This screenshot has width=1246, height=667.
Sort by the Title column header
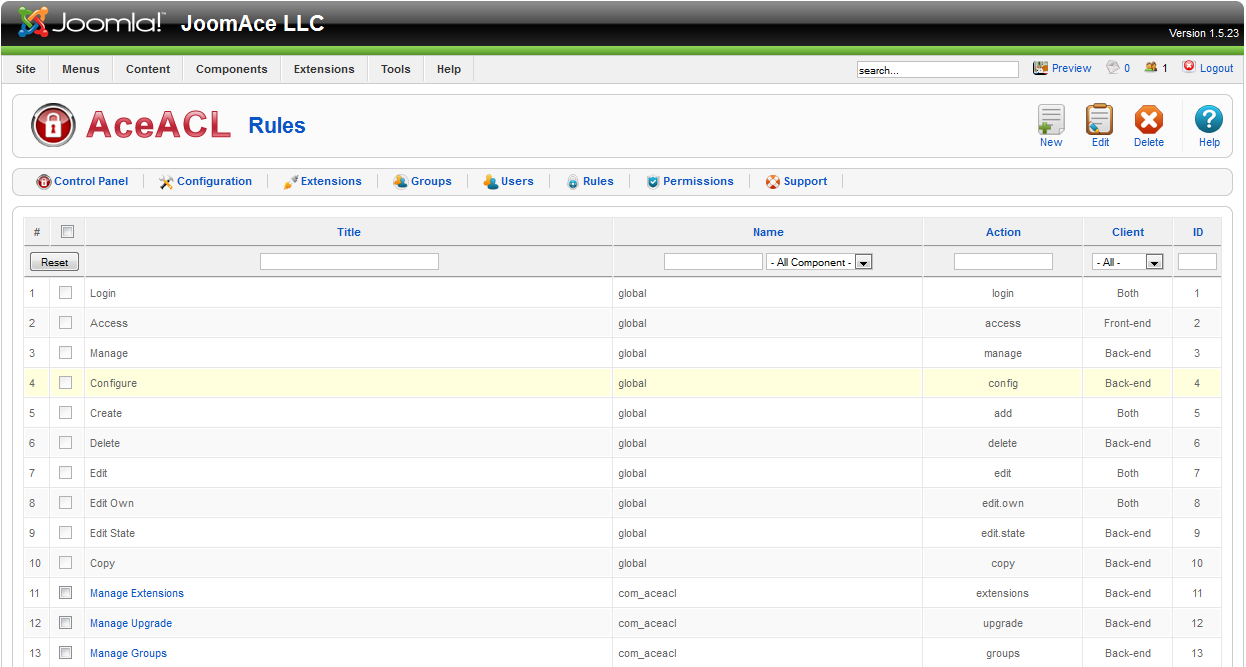coord(349,232)
